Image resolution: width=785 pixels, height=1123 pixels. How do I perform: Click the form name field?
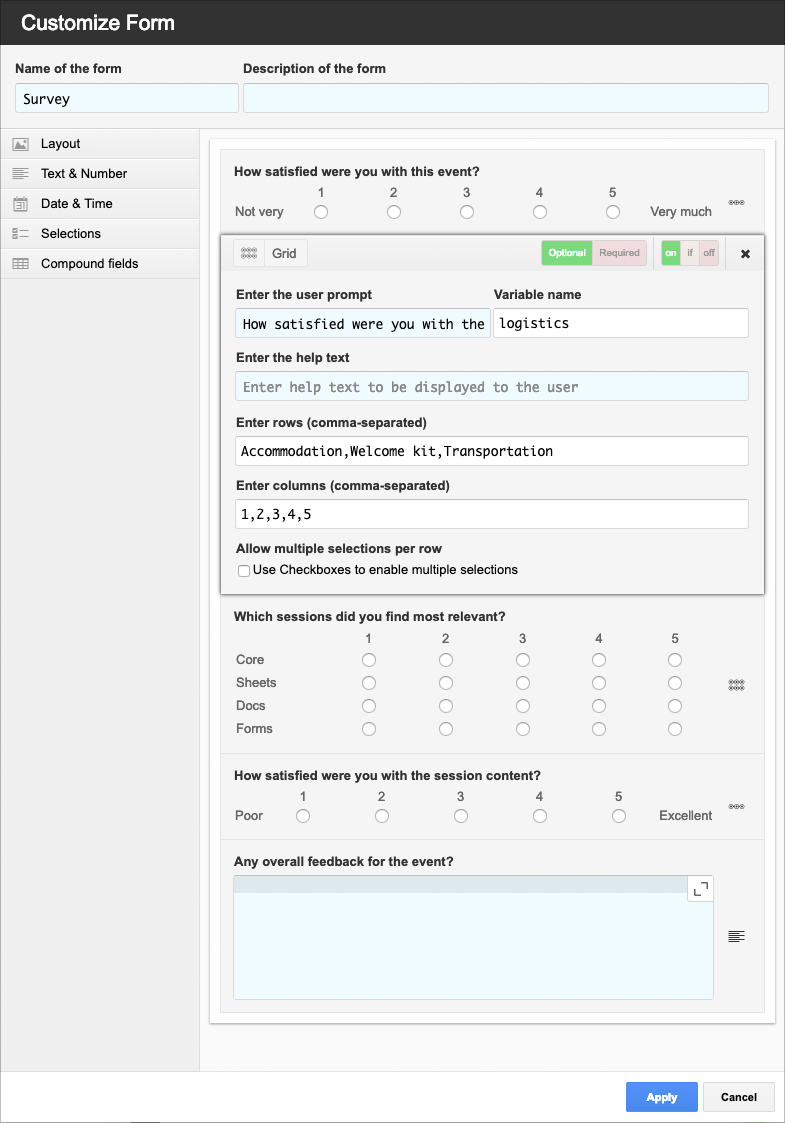coord(127,98)
